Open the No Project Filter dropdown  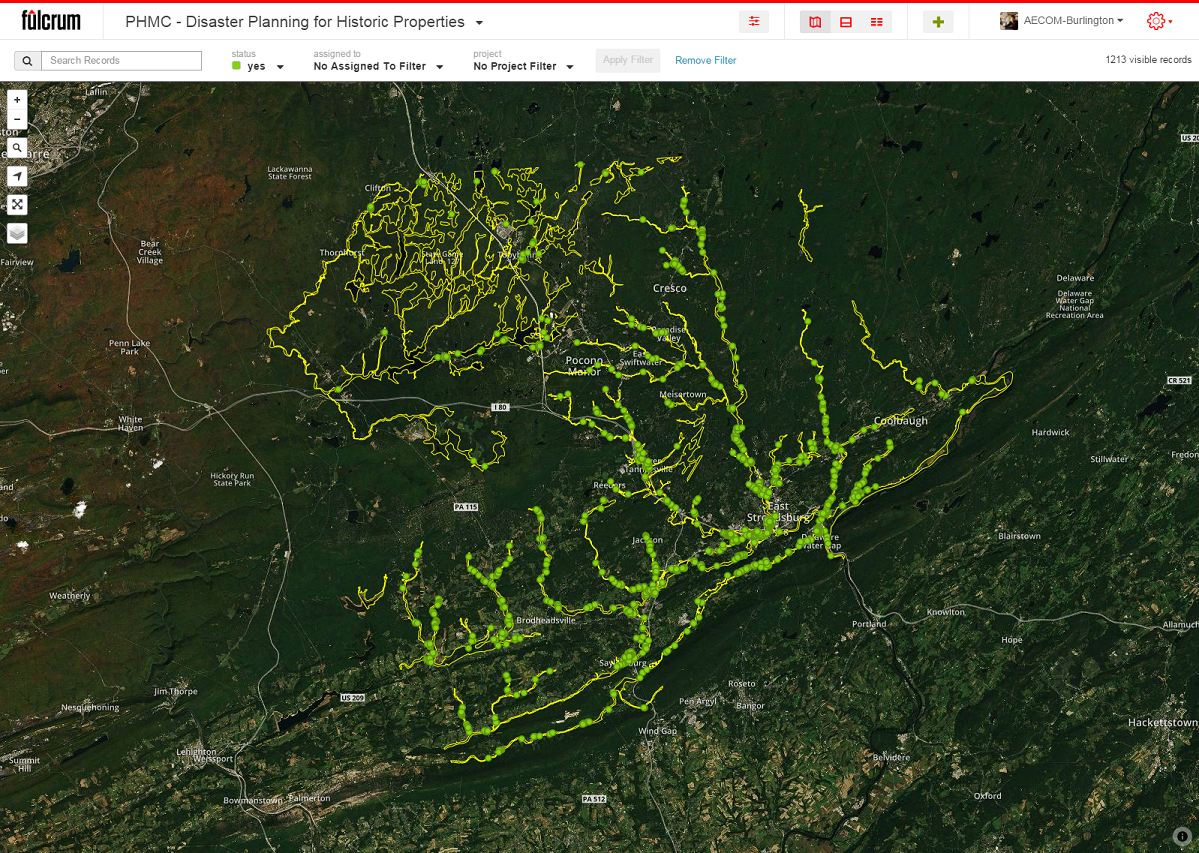tap(523, 67)
